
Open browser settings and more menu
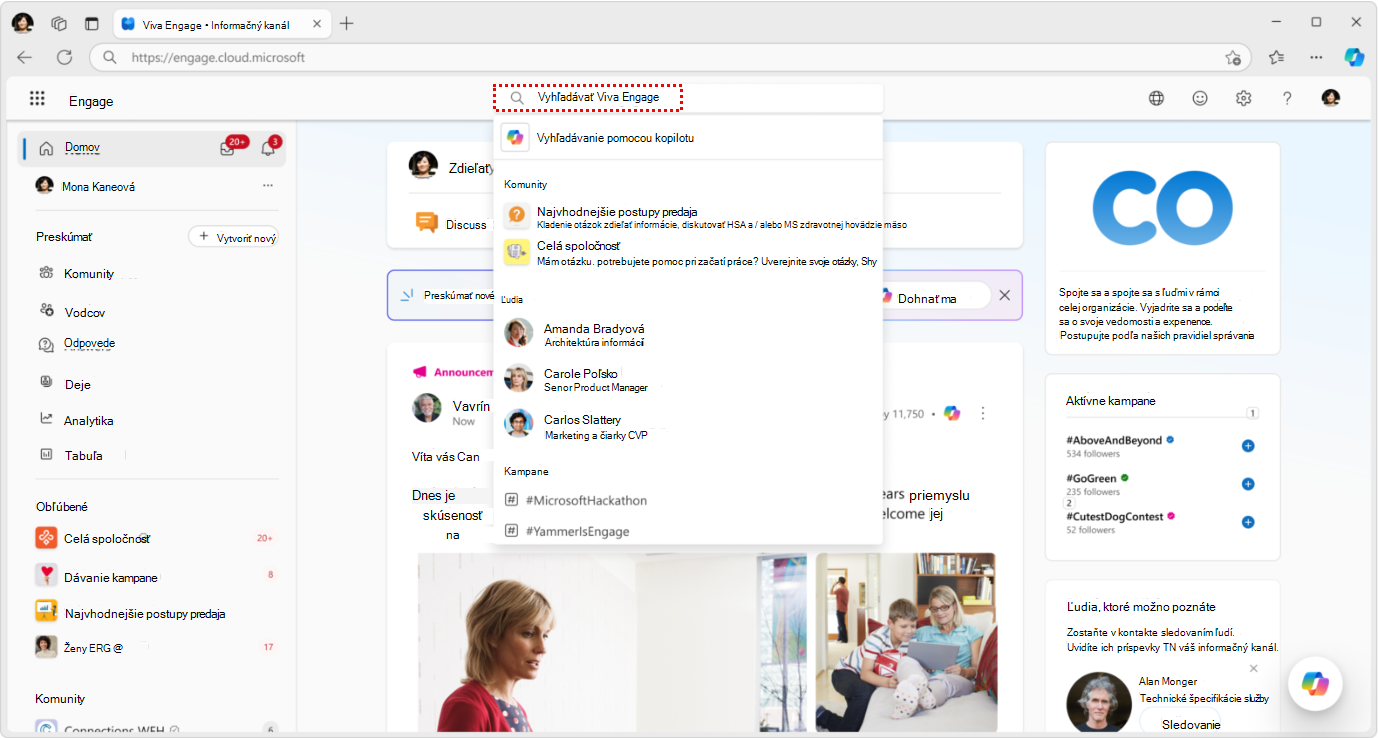coord(1316,57)
